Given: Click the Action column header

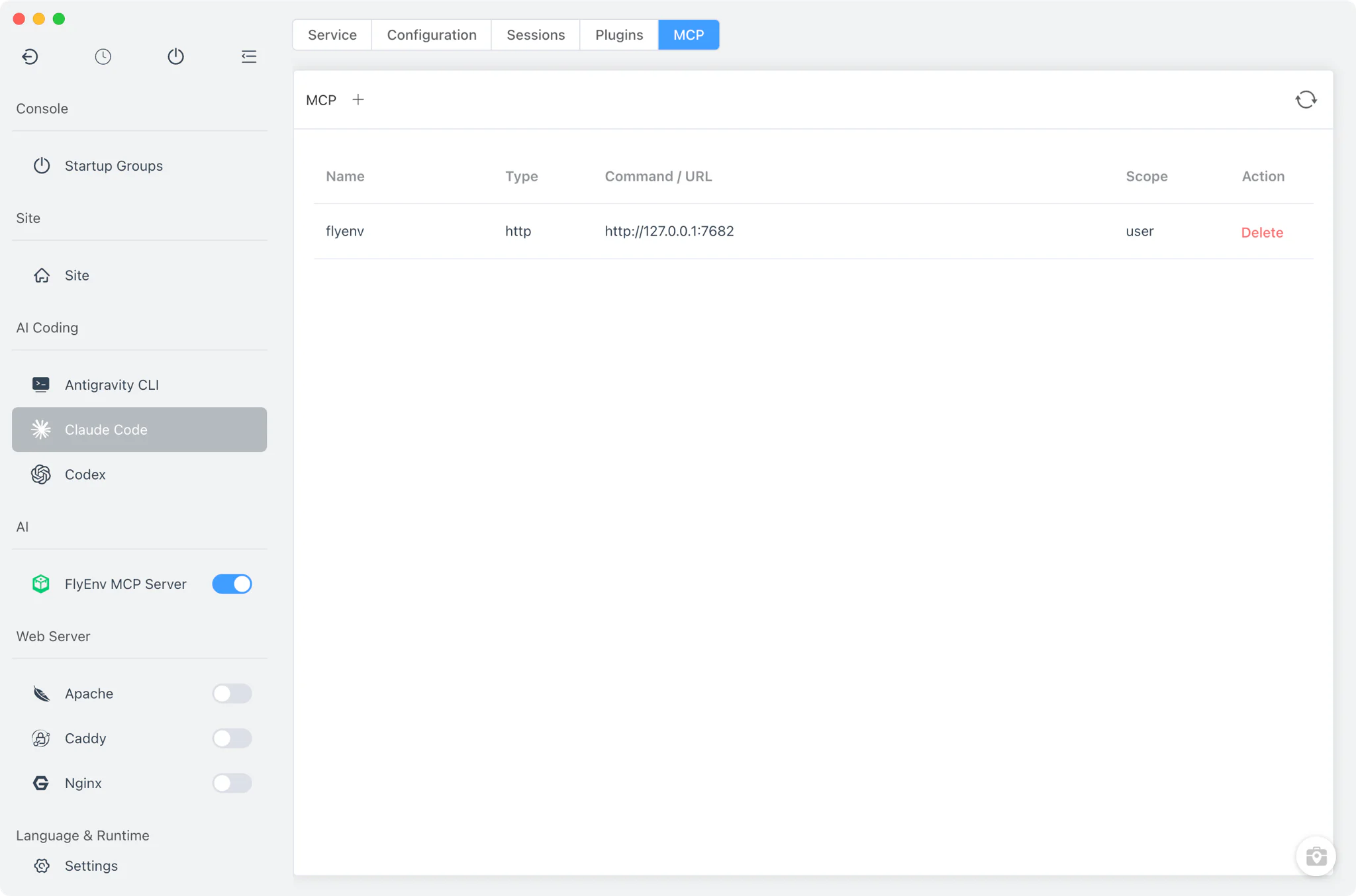Looking at the screenshot, I should [1263, 176].
